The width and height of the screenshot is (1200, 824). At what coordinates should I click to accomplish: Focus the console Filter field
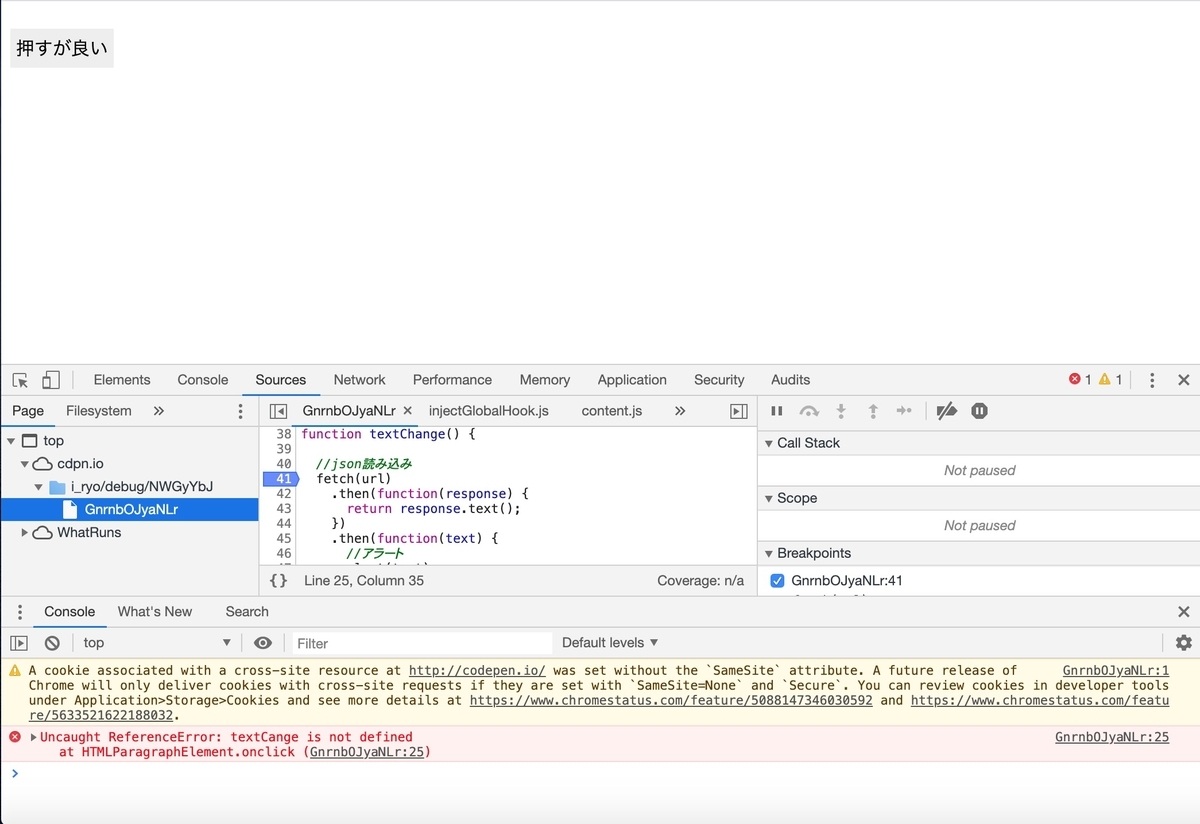[421, 643]
